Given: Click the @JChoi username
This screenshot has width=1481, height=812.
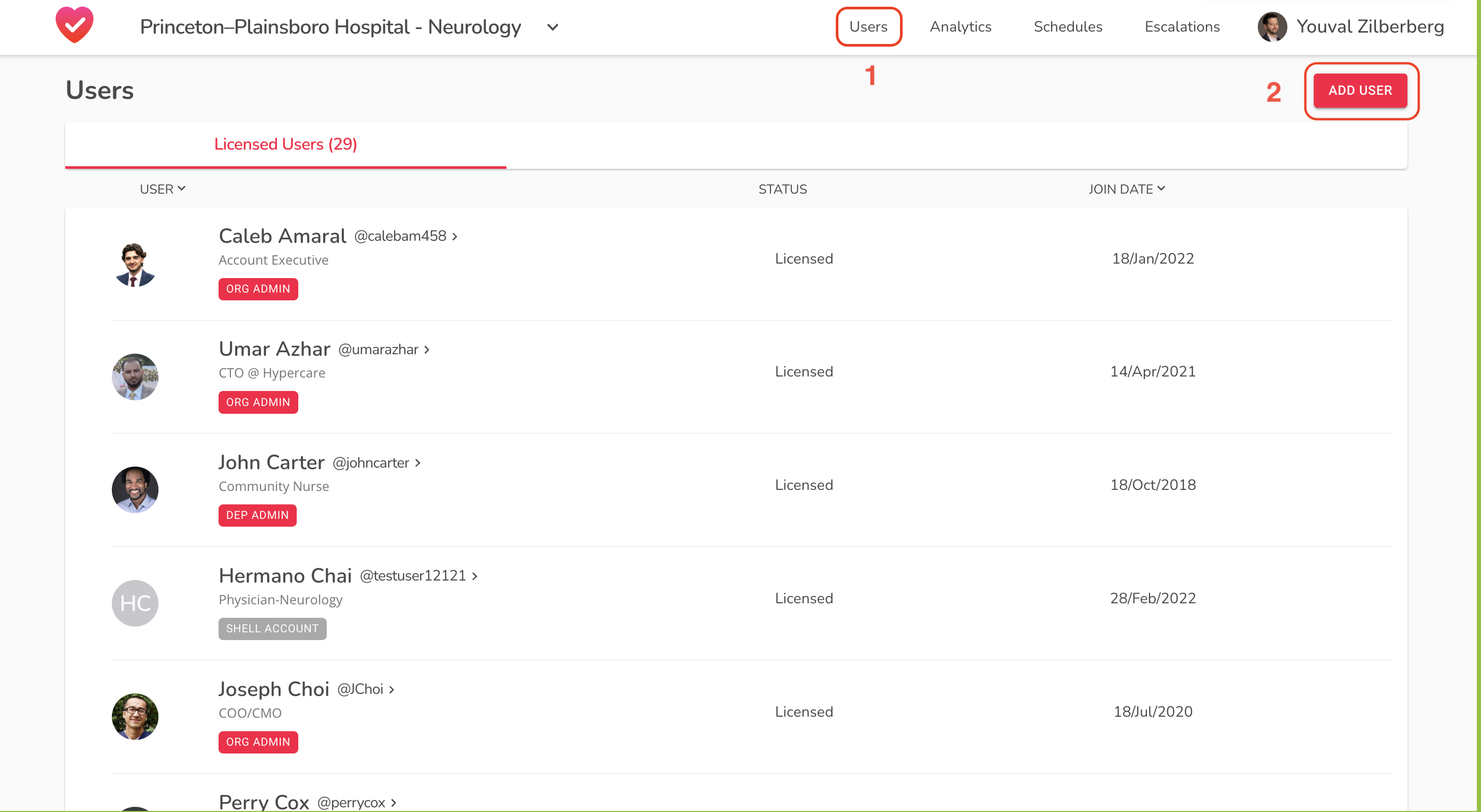Looking at the screenshot, I should (x=360, y=689).
